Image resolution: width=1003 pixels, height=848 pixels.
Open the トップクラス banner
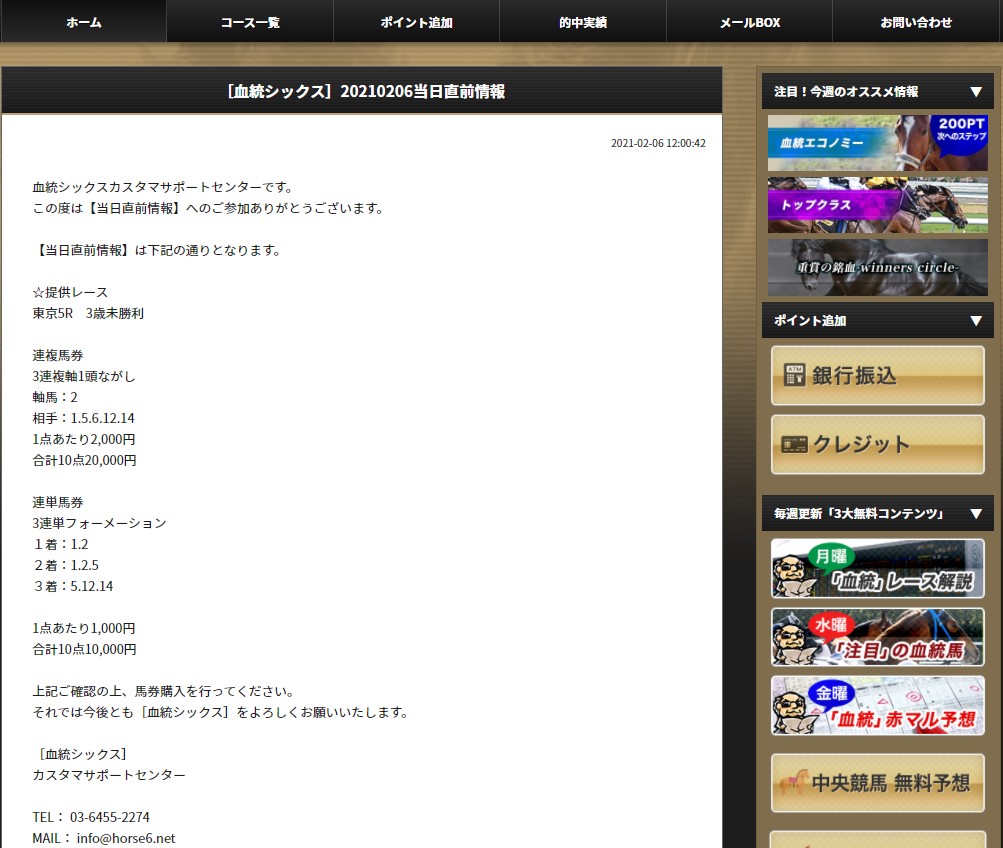[x=878, y=205]
